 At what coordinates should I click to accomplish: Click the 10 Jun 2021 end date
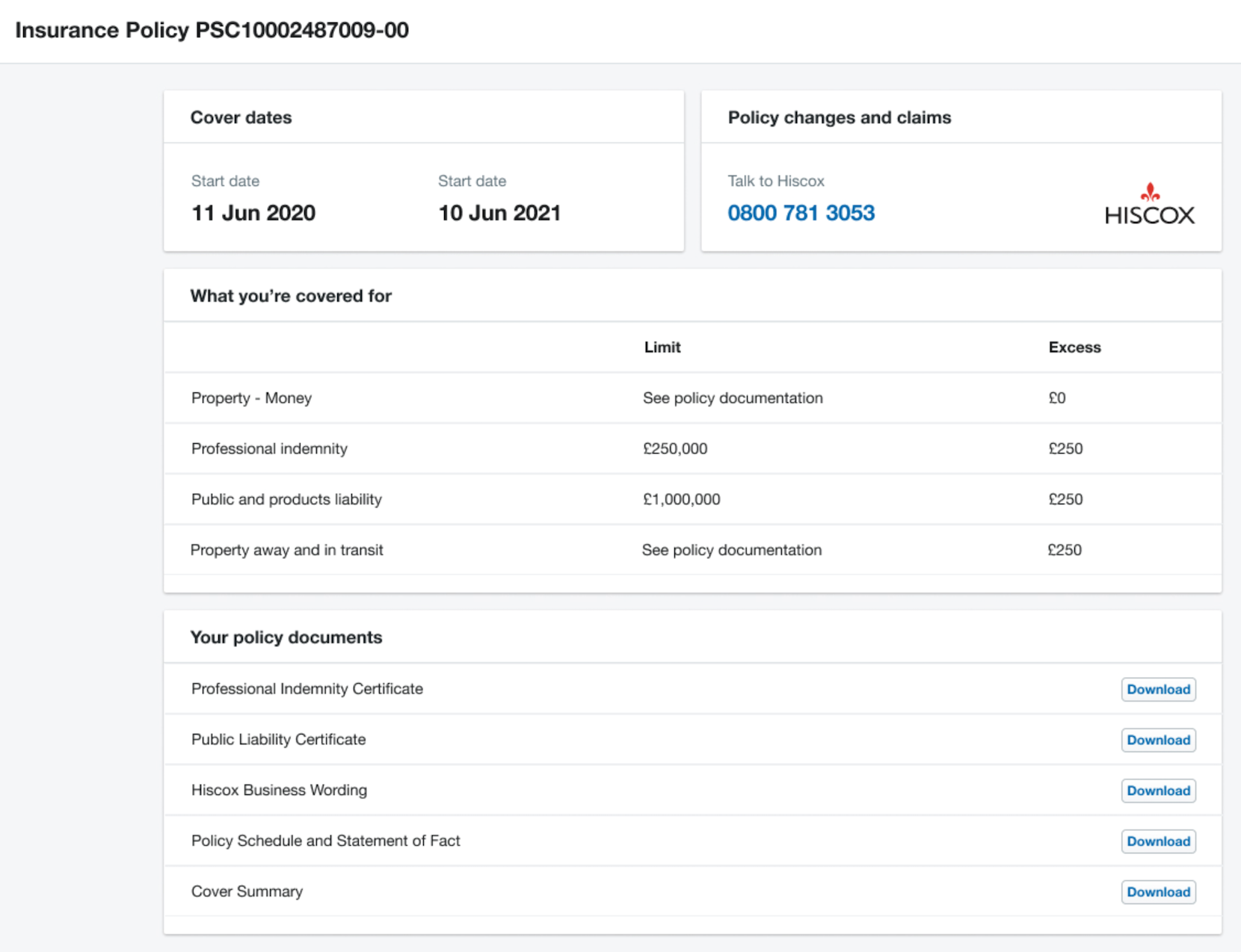(499, 213)
